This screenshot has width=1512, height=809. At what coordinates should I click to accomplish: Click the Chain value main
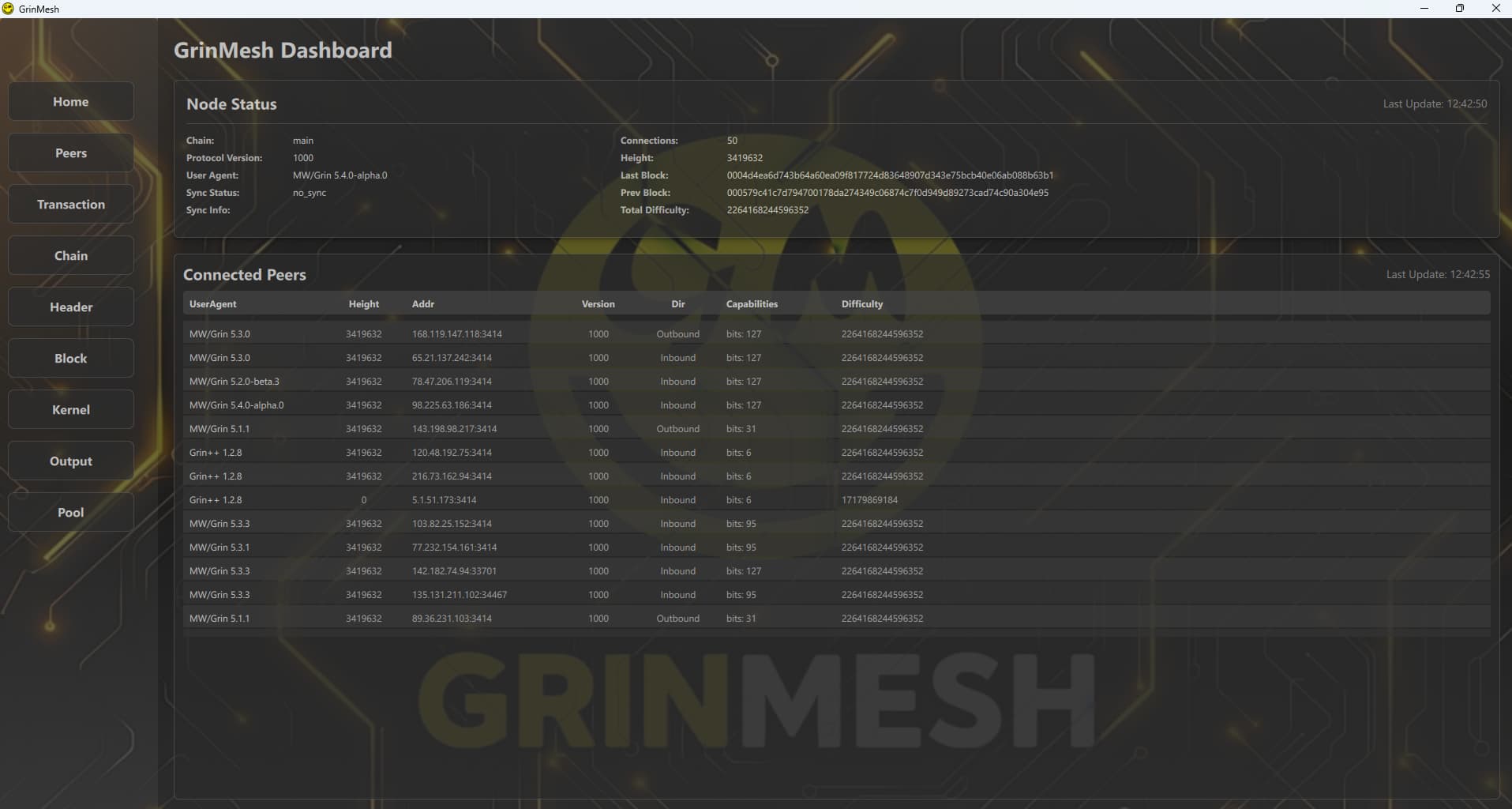click(303, 141)
